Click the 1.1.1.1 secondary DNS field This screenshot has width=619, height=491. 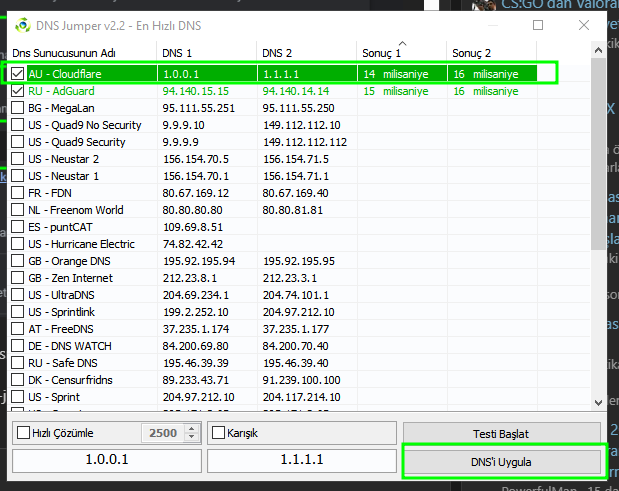point(302,460)
